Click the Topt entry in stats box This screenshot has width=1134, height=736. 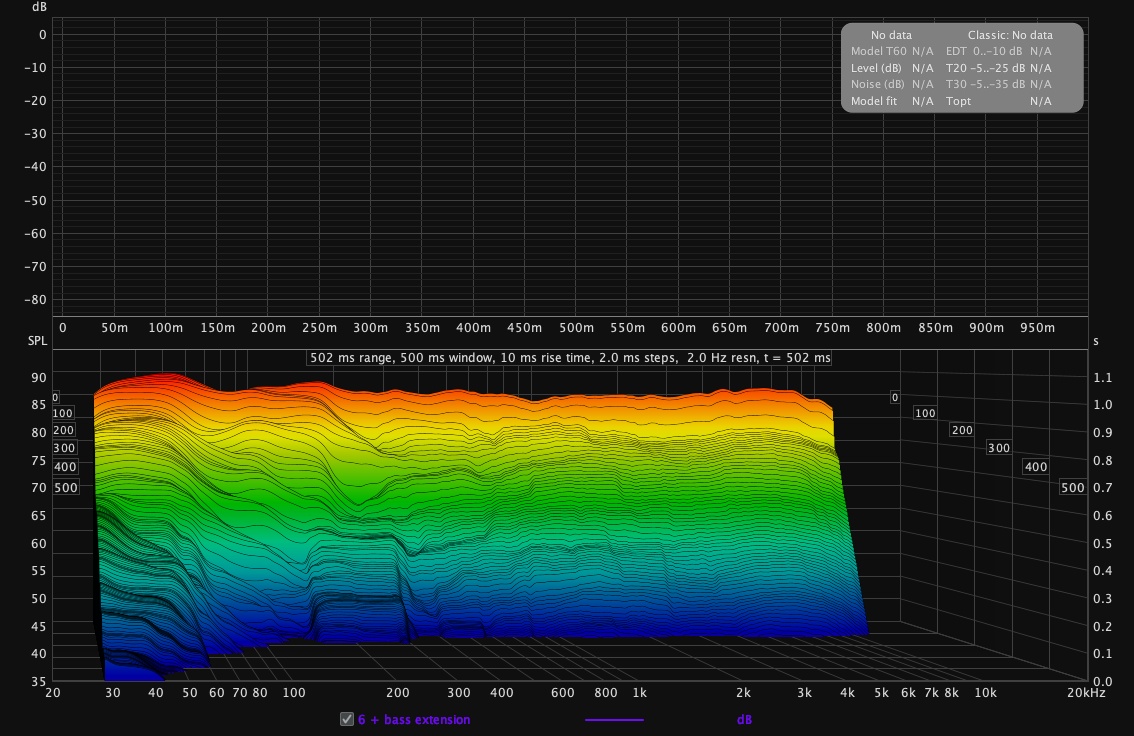(x=959, y=102)
